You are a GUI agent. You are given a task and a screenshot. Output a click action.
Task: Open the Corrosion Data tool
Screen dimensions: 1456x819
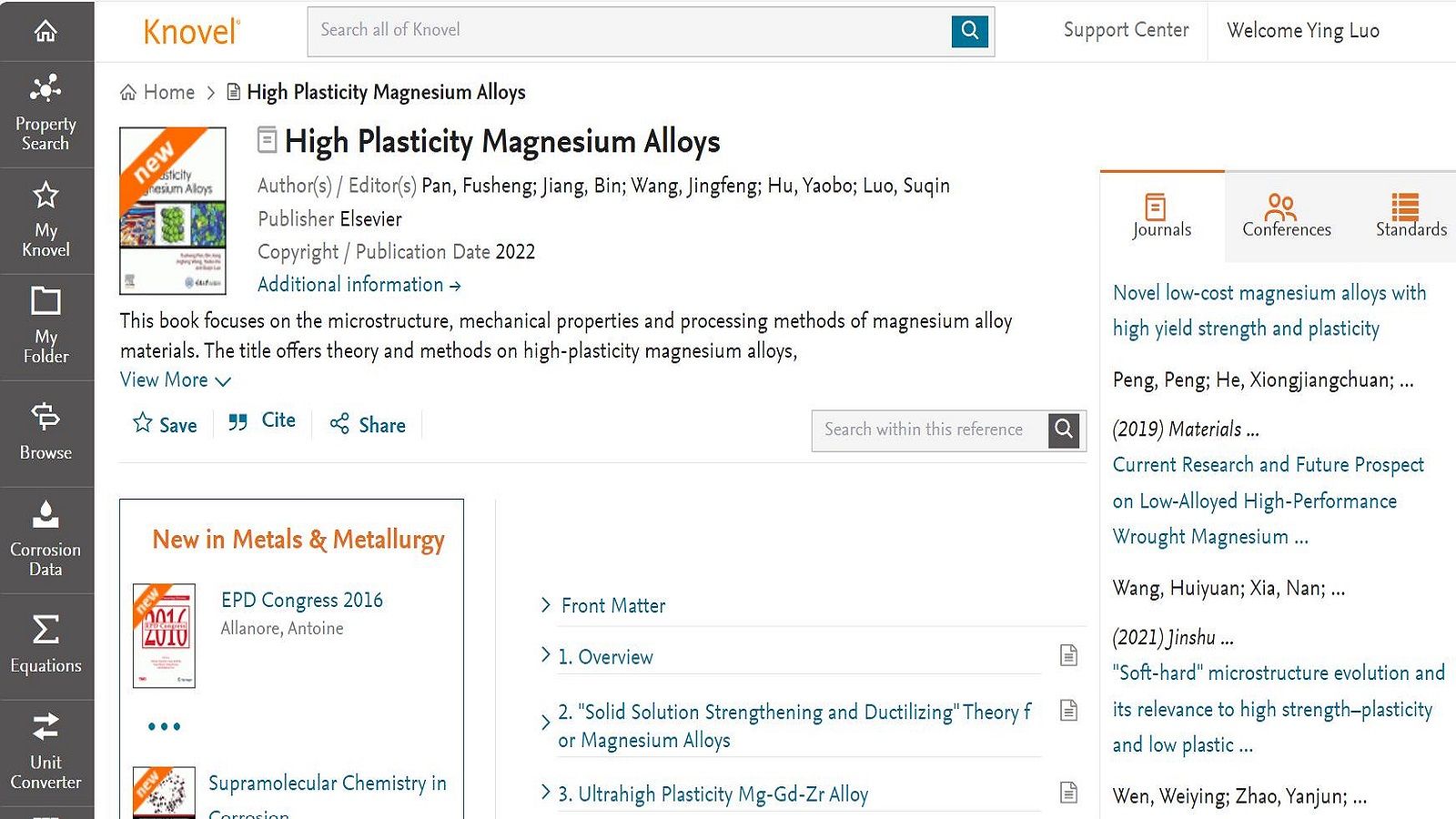(x=45, y=540)
